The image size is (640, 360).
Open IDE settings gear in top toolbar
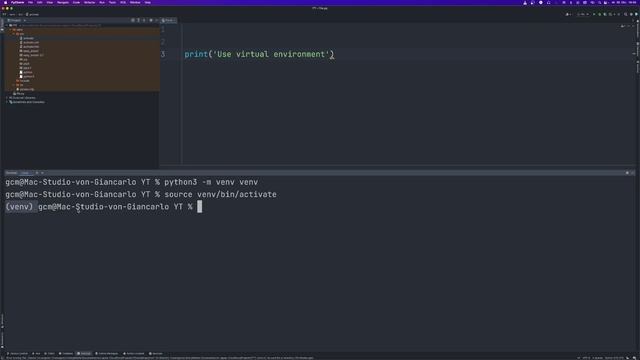tap(631, 14)
